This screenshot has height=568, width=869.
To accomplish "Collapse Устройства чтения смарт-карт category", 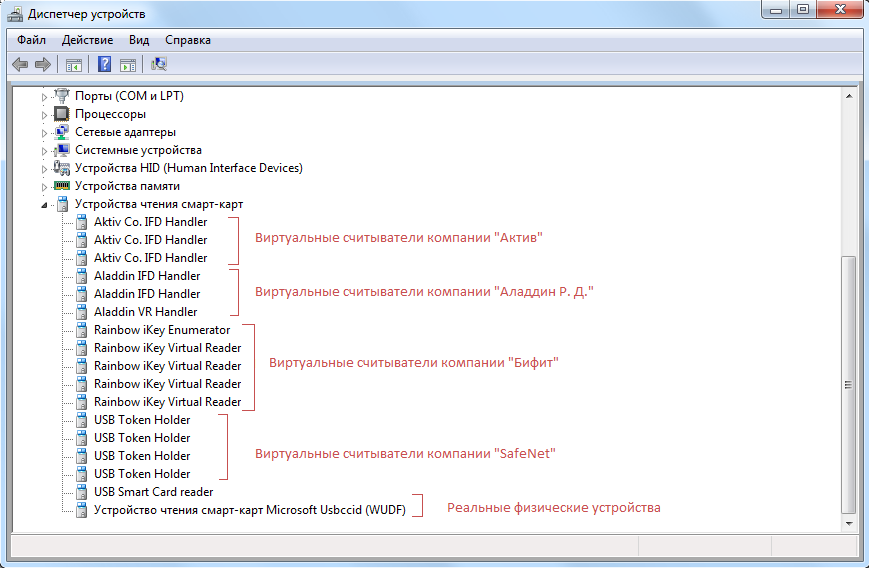I will [x=44, y=205].
